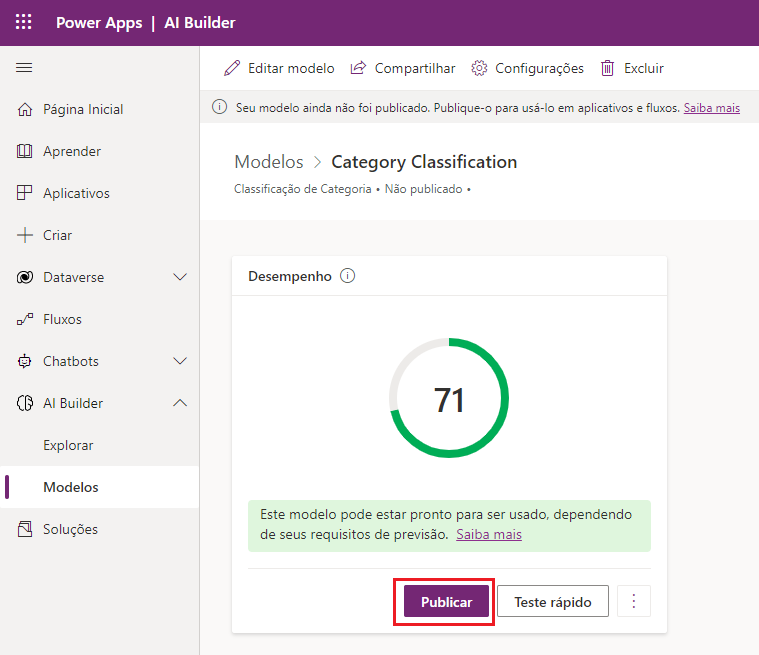Screen dimensions: 759x655
Task: Click the Página Inicial home icon
Action: pyautogui.click(x=25, y=109)
